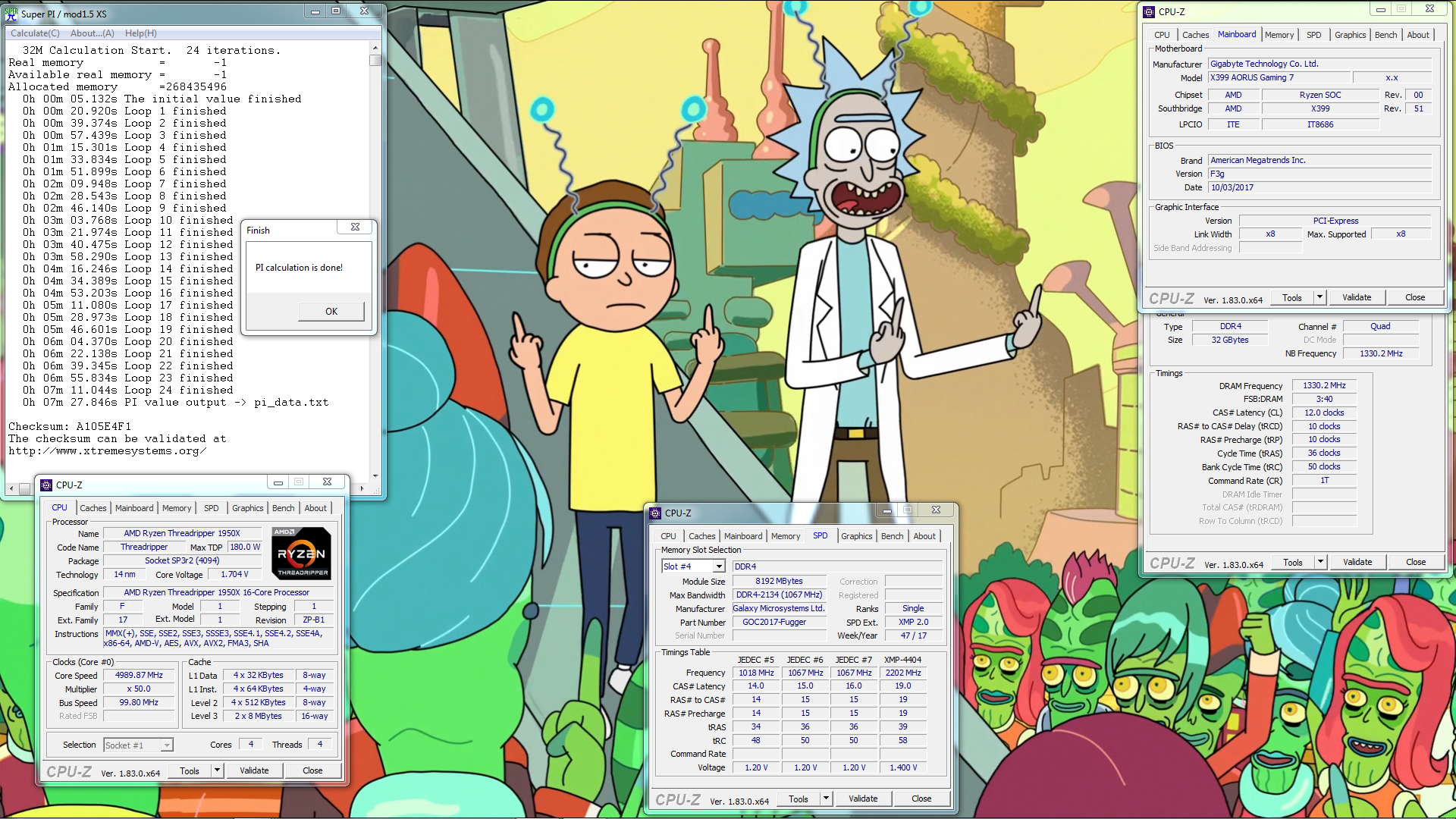Click Tools button in the SPD CPU-Z window
1456x819 pixels.
[799, 799]
